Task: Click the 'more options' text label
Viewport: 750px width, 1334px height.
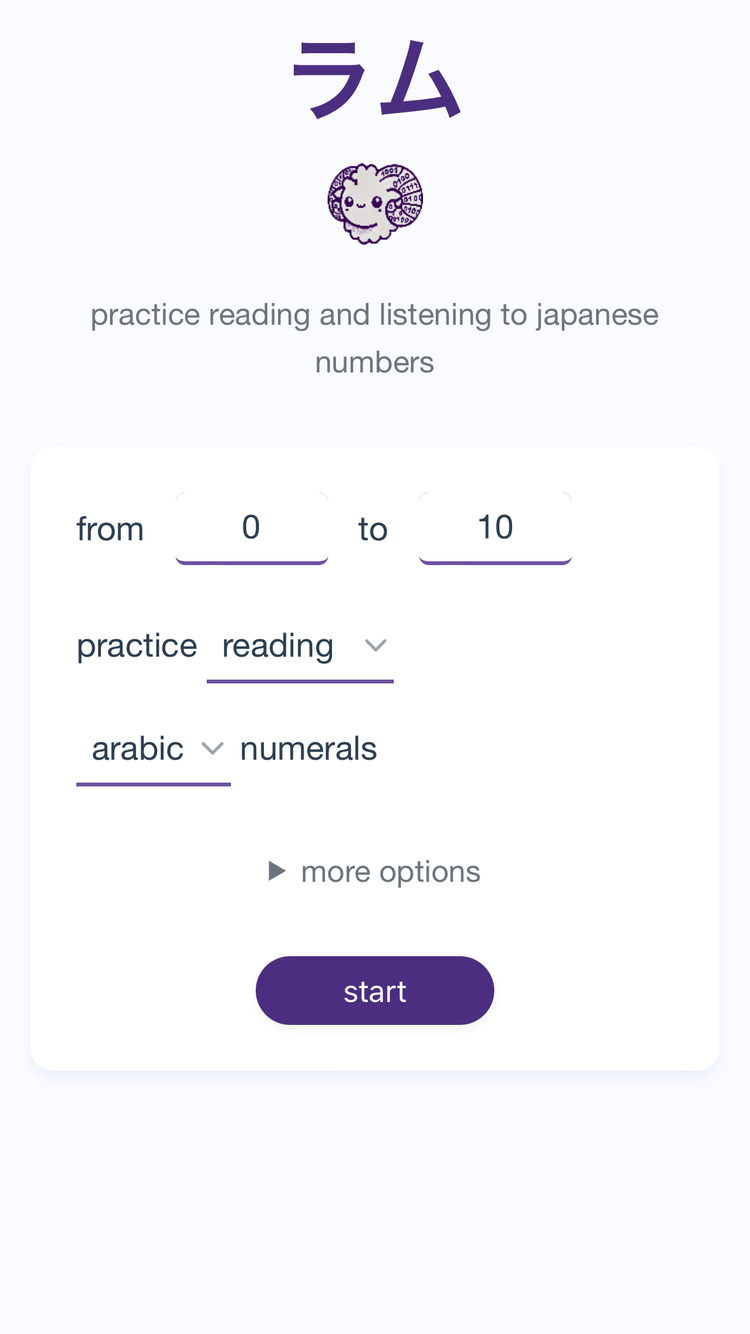Action: (x=390, y=872)
